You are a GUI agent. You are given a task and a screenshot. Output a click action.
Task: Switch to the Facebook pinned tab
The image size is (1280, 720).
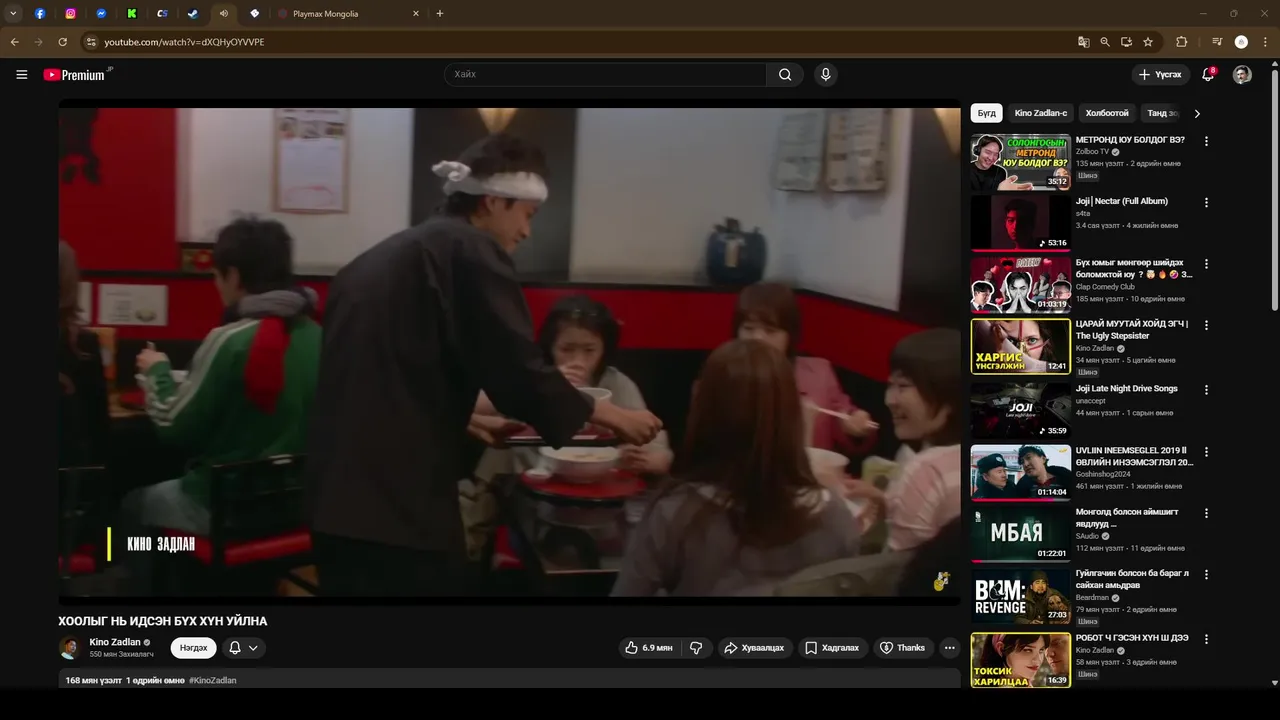[40, 14]
